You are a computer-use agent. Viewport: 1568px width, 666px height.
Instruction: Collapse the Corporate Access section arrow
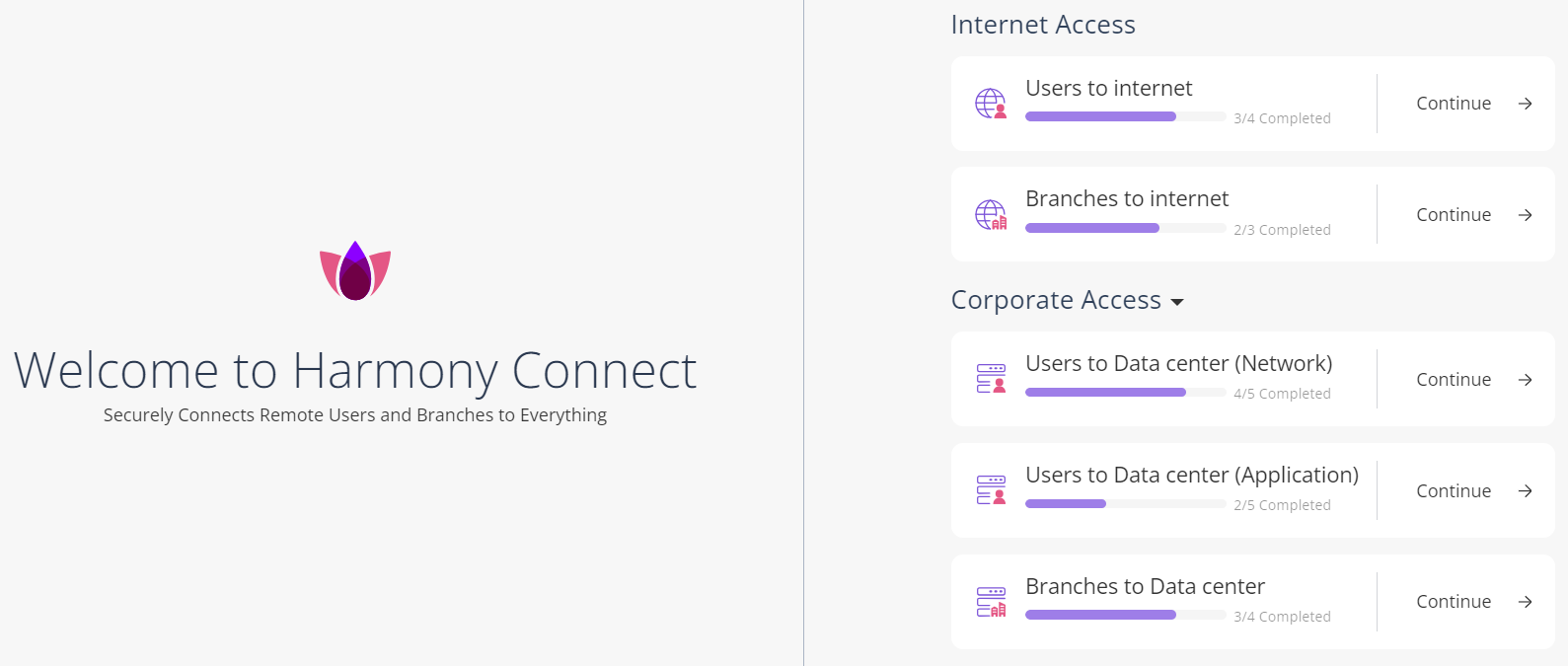[1176, 302]
